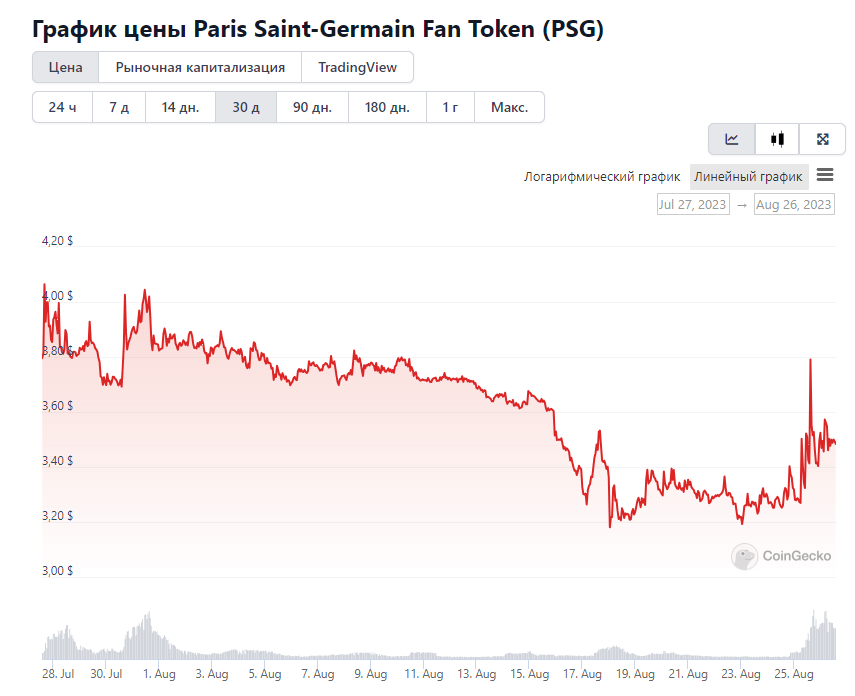Open the Цена tab
This screenshot has width=855, height=696.
[x=65, y=67]
